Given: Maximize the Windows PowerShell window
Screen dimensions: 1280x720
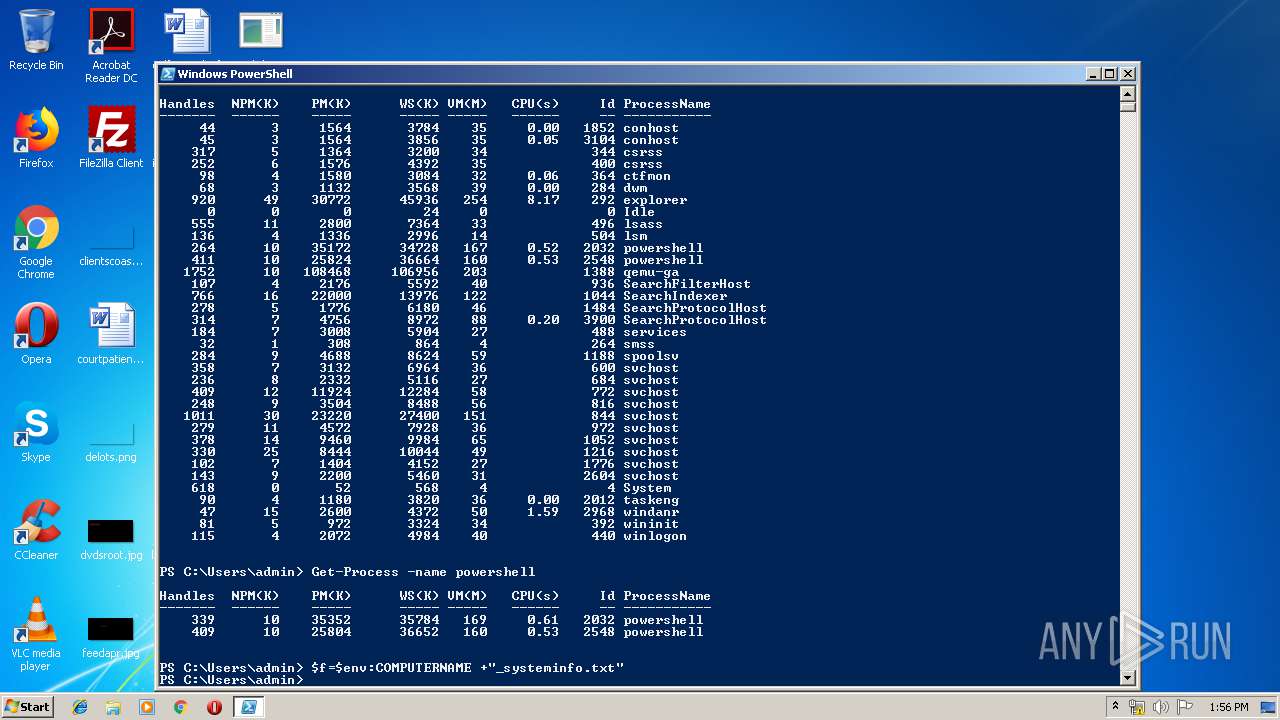Looking at the screenshot, I should pos(1110,74).
